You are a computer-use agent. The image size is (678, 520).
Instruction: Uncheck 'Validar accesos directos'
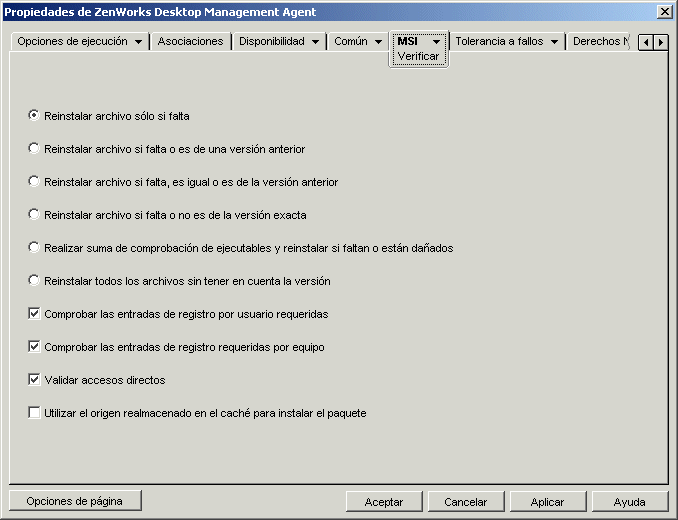[34, 380]
